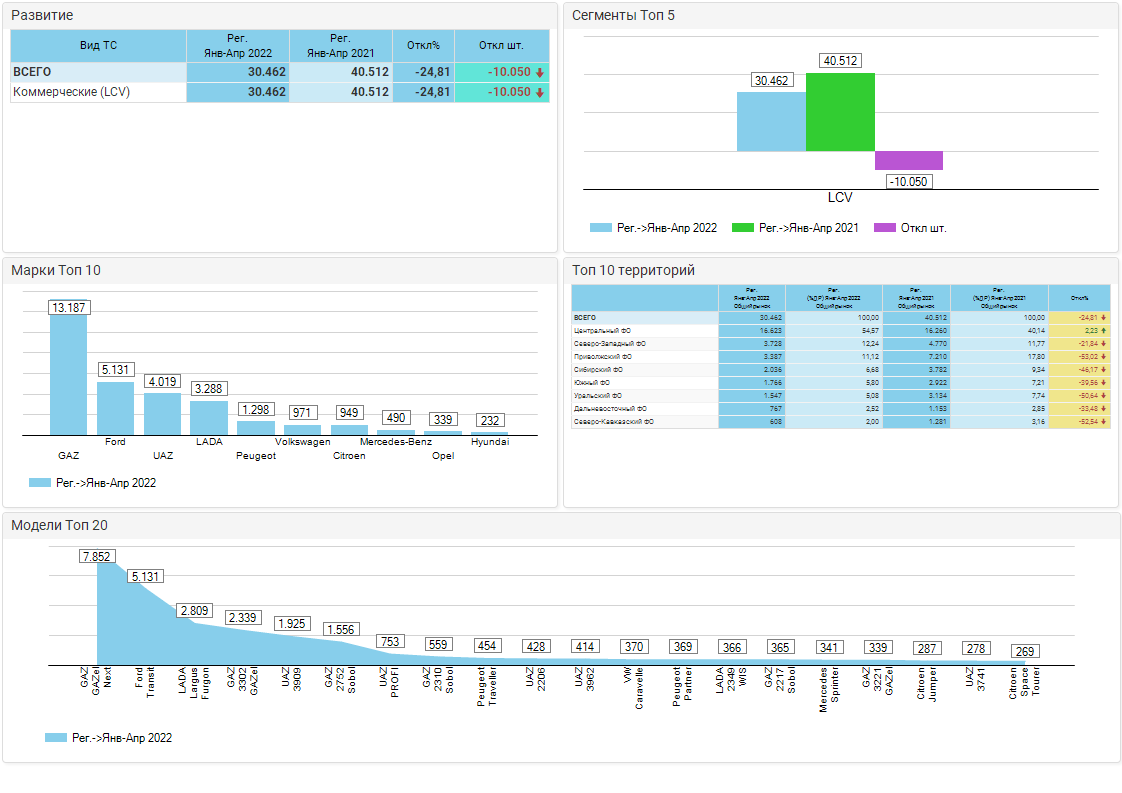Click the down arrow for Приволжский ФО
Image resolution: width=1122 pixels, height=793 pixels.
point(1103,356)
